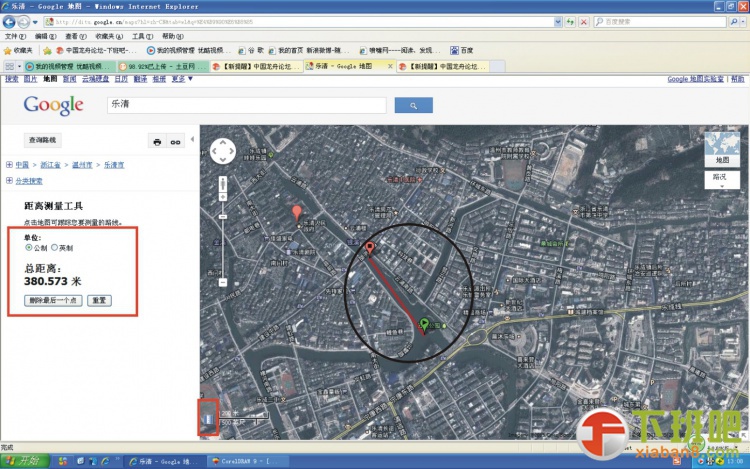Click the map pan compass control
Screen dimensions: 750x469
[x=222, y=150]
